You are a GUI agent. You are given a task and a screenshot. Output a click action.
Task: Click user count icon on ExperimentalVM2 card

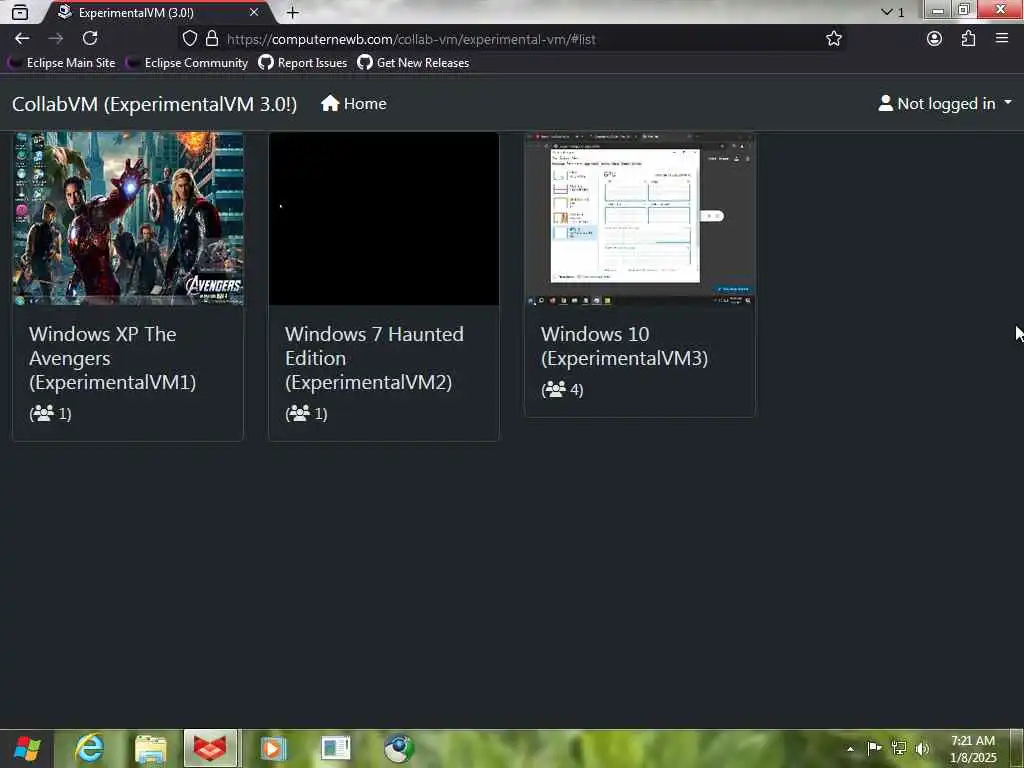point(299,413)
